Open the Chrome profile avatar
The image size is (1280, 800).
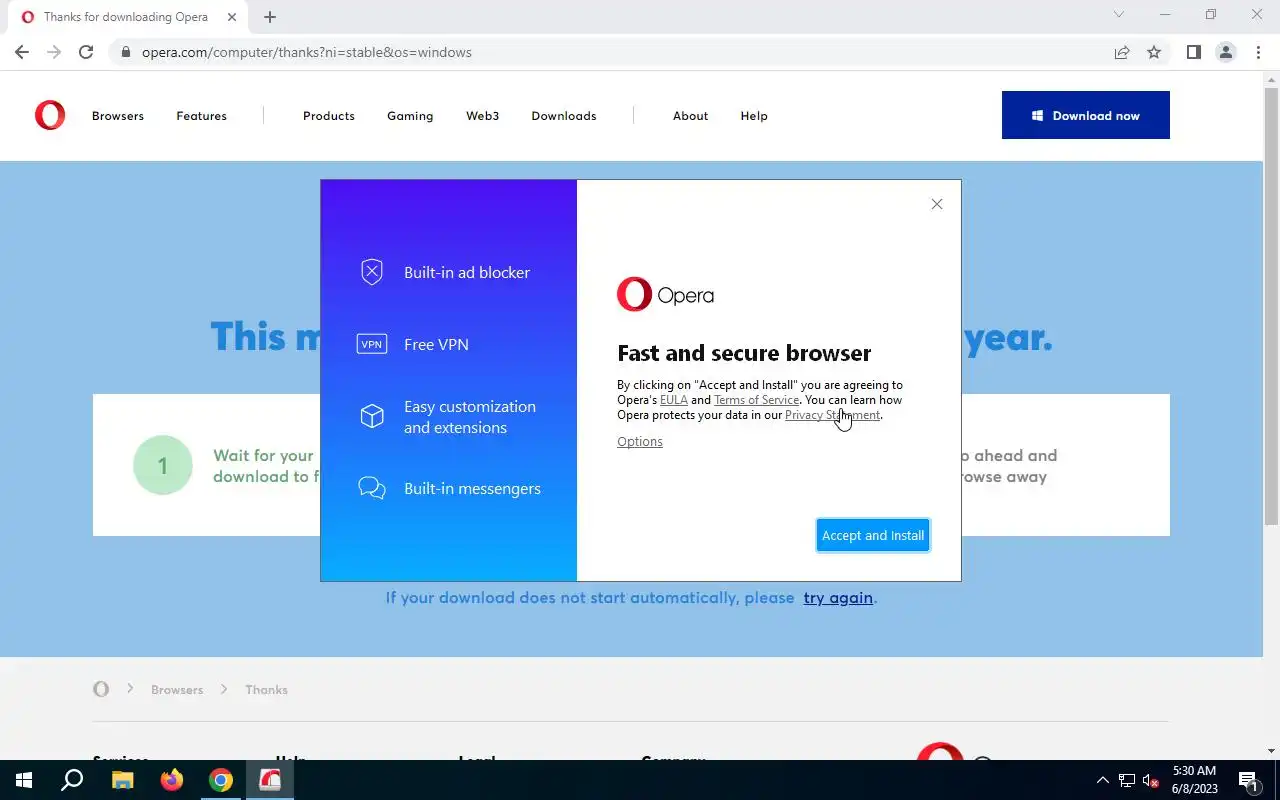[x=1226, y=52]
